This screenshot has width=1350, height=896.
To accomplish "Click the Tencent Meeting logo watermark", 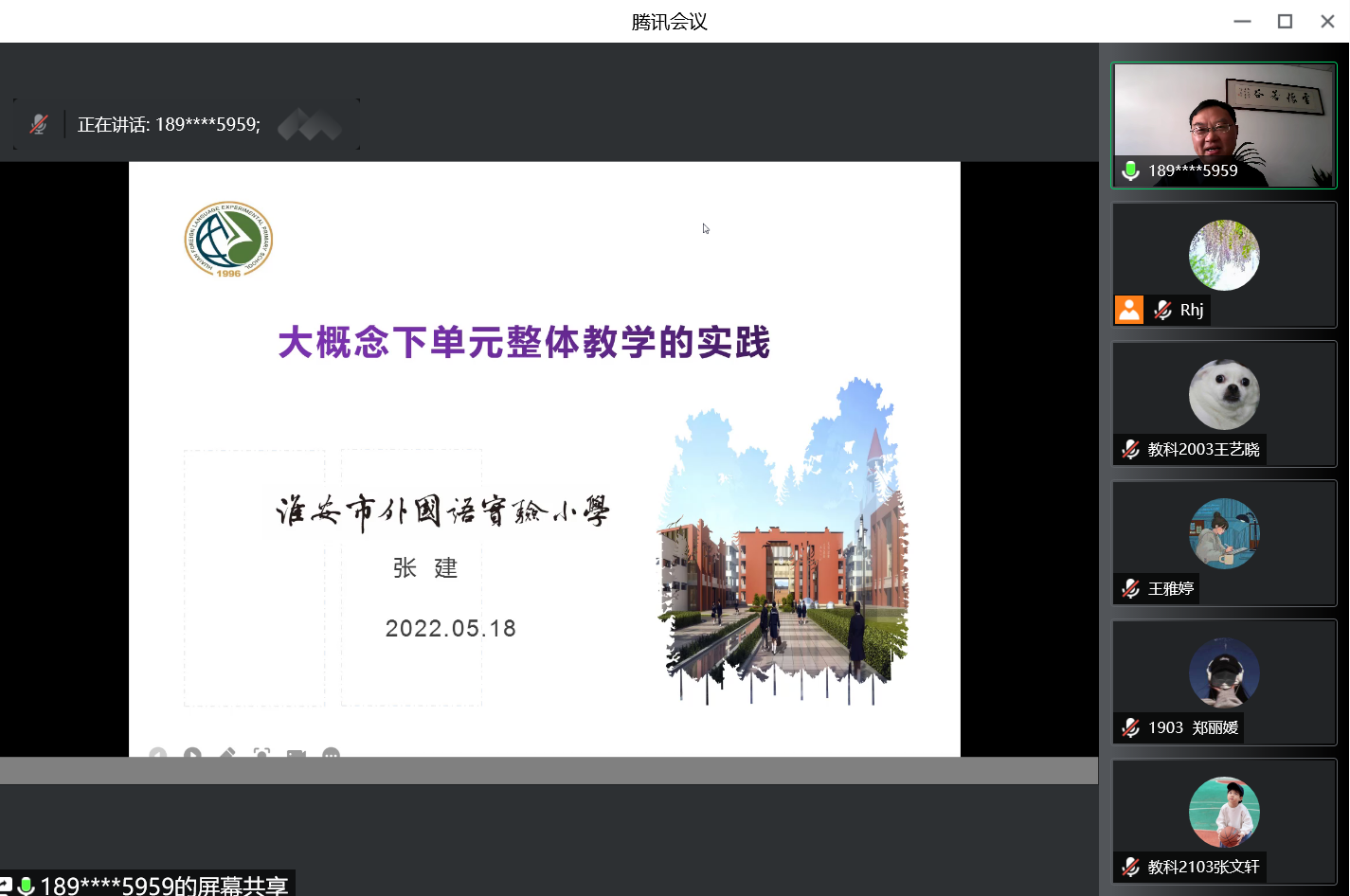I will click(310, 124).
